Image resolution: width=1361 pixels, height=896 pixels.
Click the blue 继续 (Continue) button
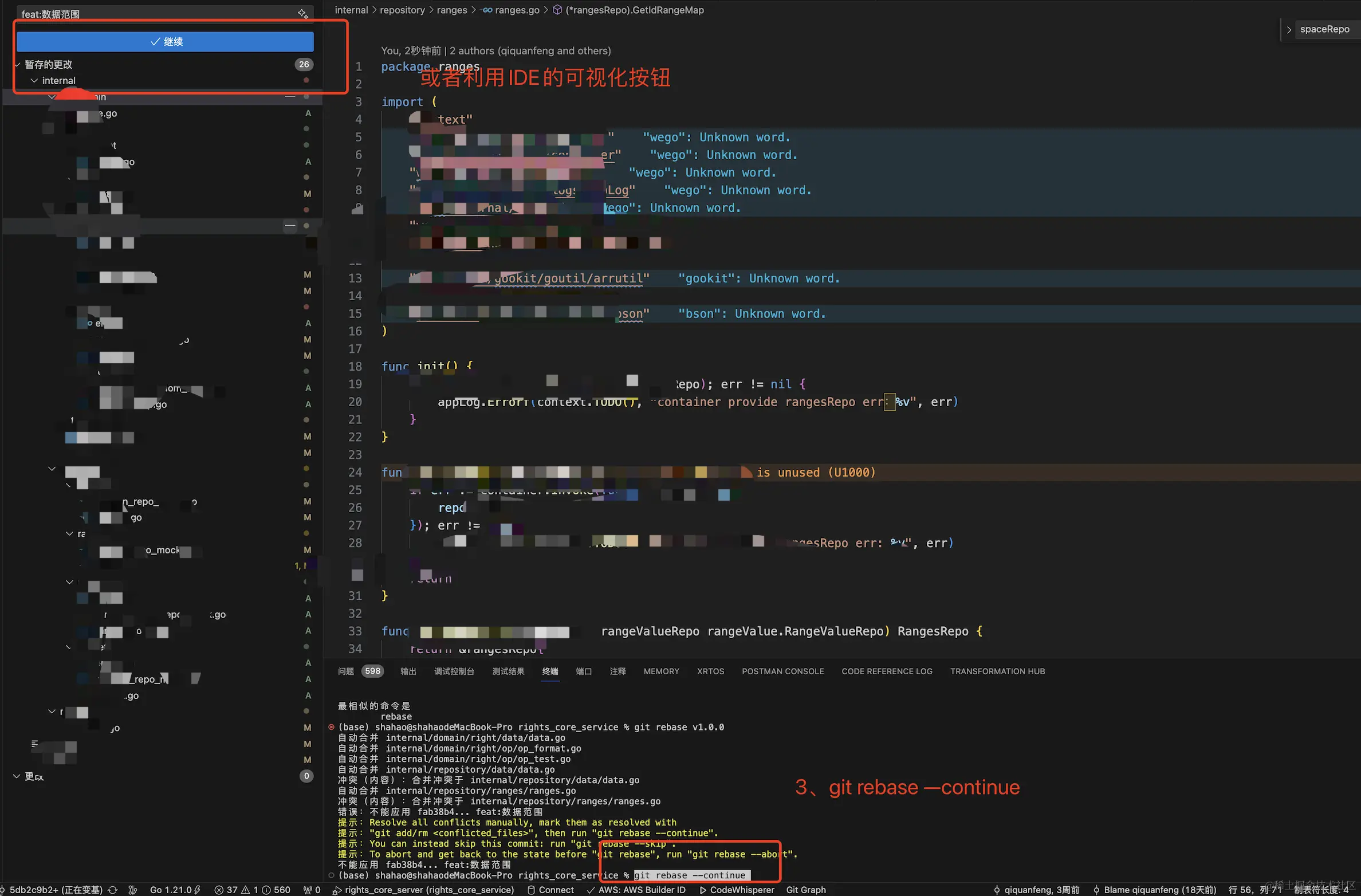[x=165, y=41]
